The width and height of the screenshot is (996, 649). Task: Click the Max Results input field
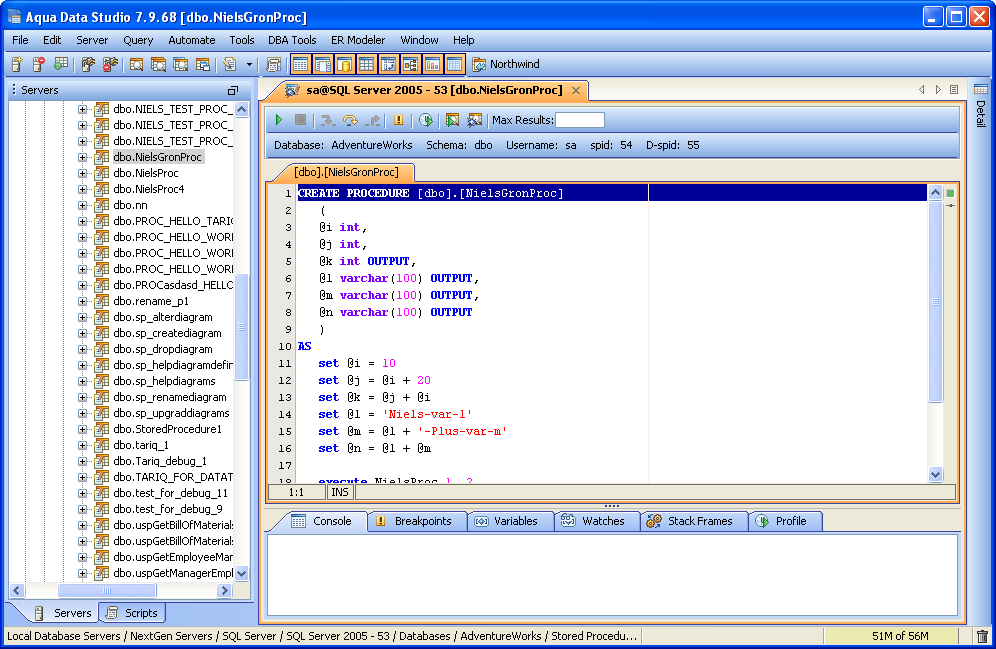pos(579,120)
